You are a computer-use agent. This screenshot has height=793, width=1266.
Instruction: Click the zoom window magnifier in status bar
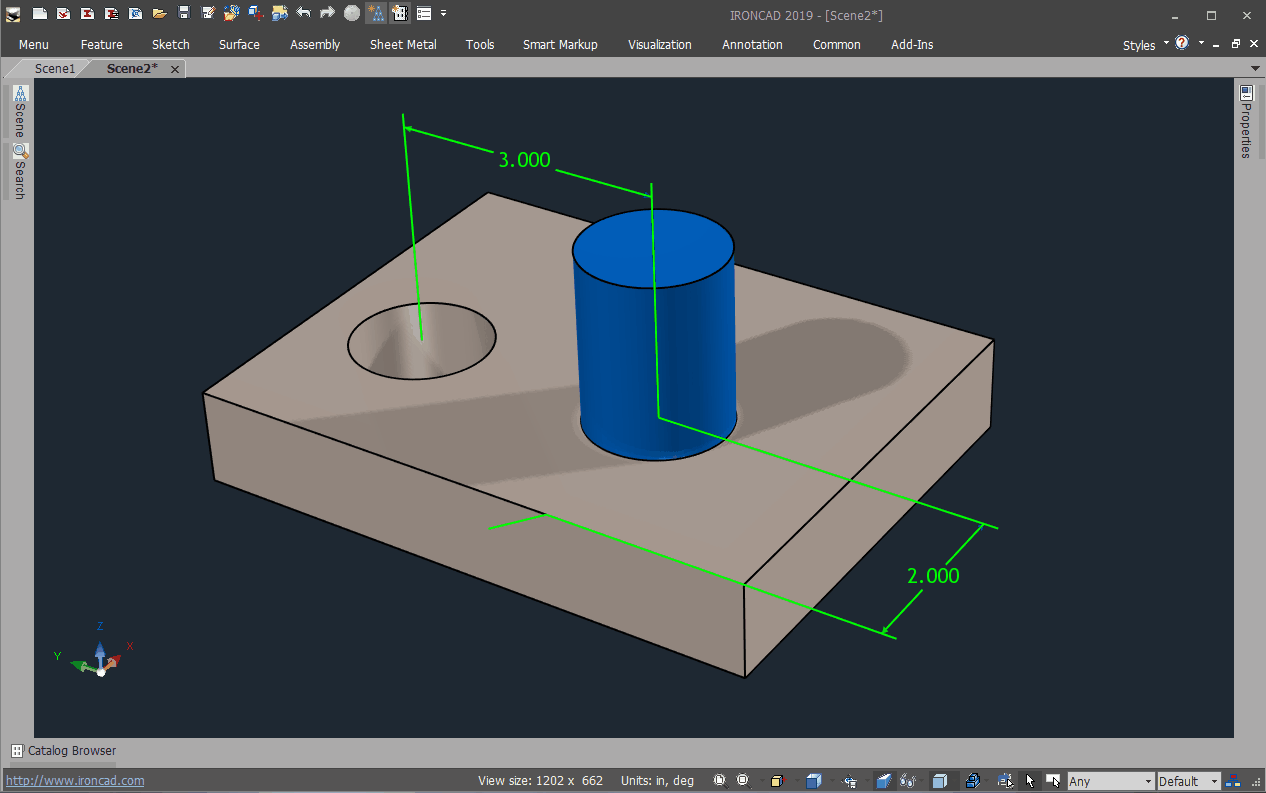tap(719, 781)
